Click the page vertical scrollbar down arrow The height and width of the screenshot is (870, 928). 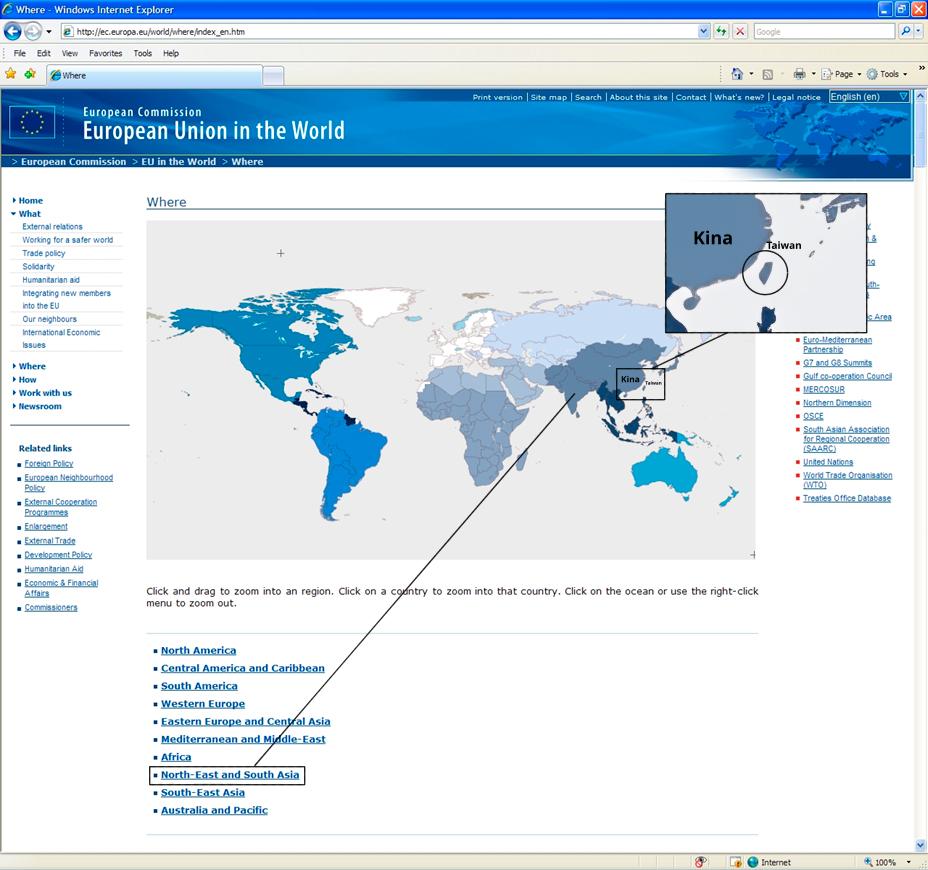(x=920, y=845)
